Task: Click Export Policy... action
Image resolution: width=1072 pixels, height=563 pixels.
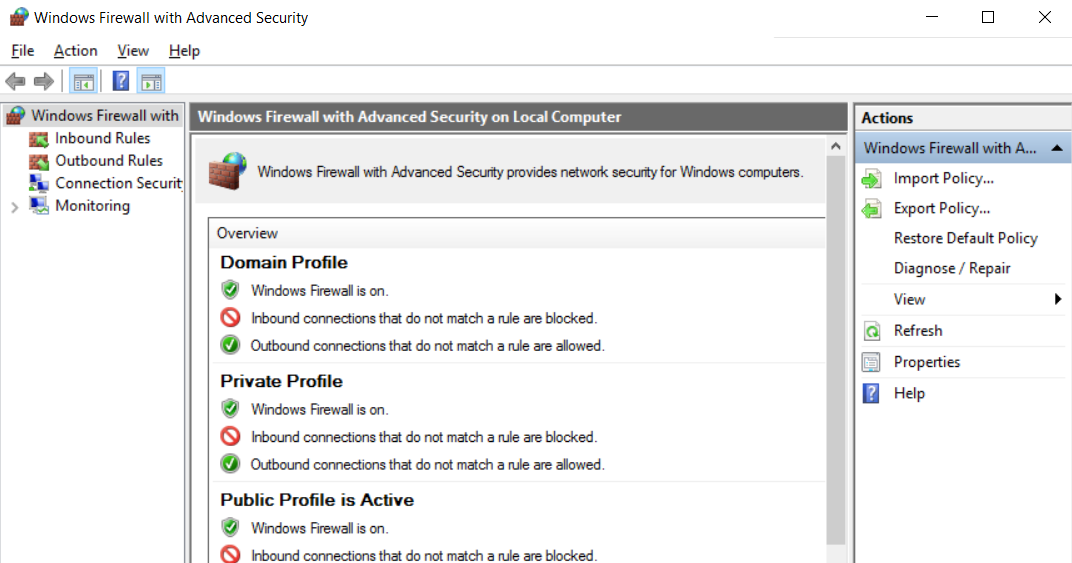Action: coord(941,209)
